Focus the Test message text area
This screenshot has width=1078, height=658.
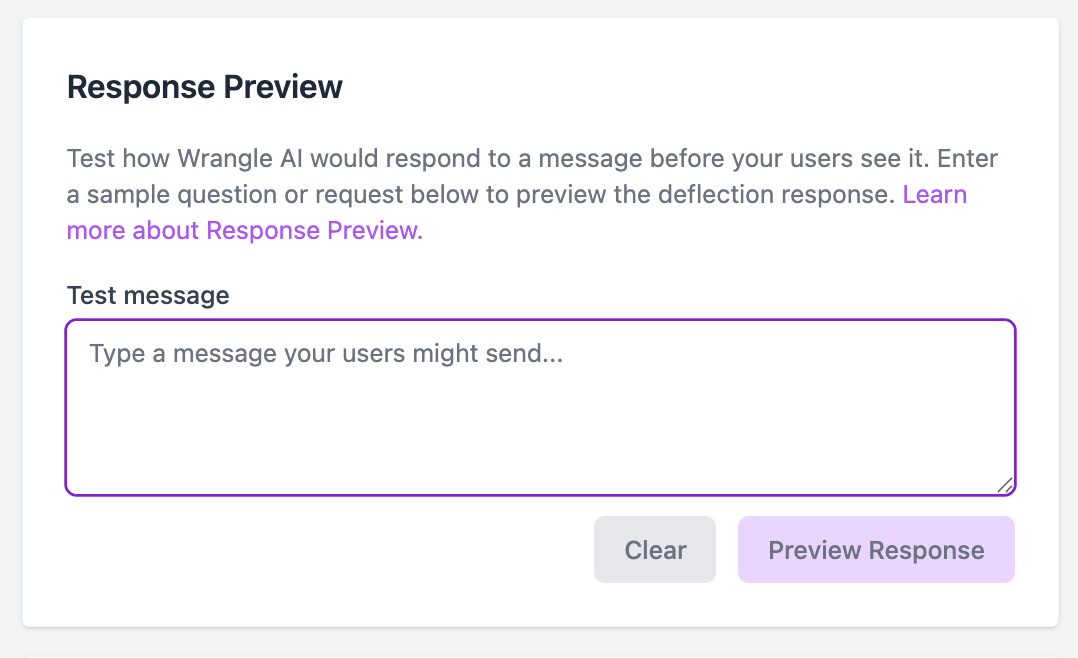(x=540, y=407)
